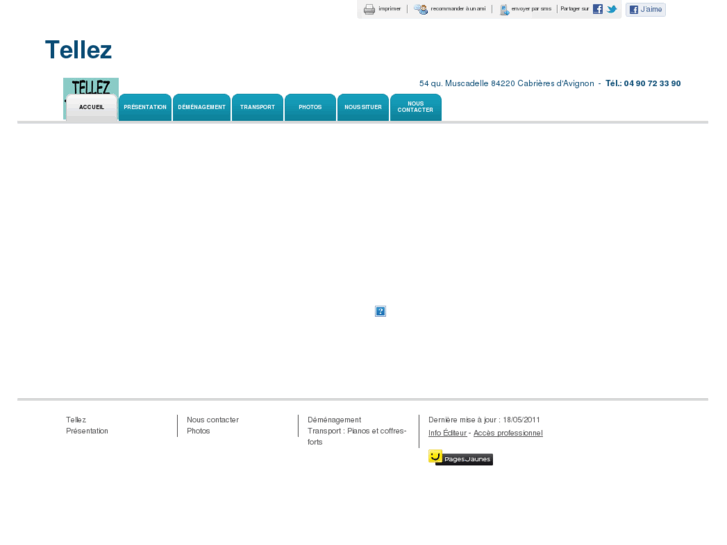Click the send-by-SMS phone icon

coord(504,9)
